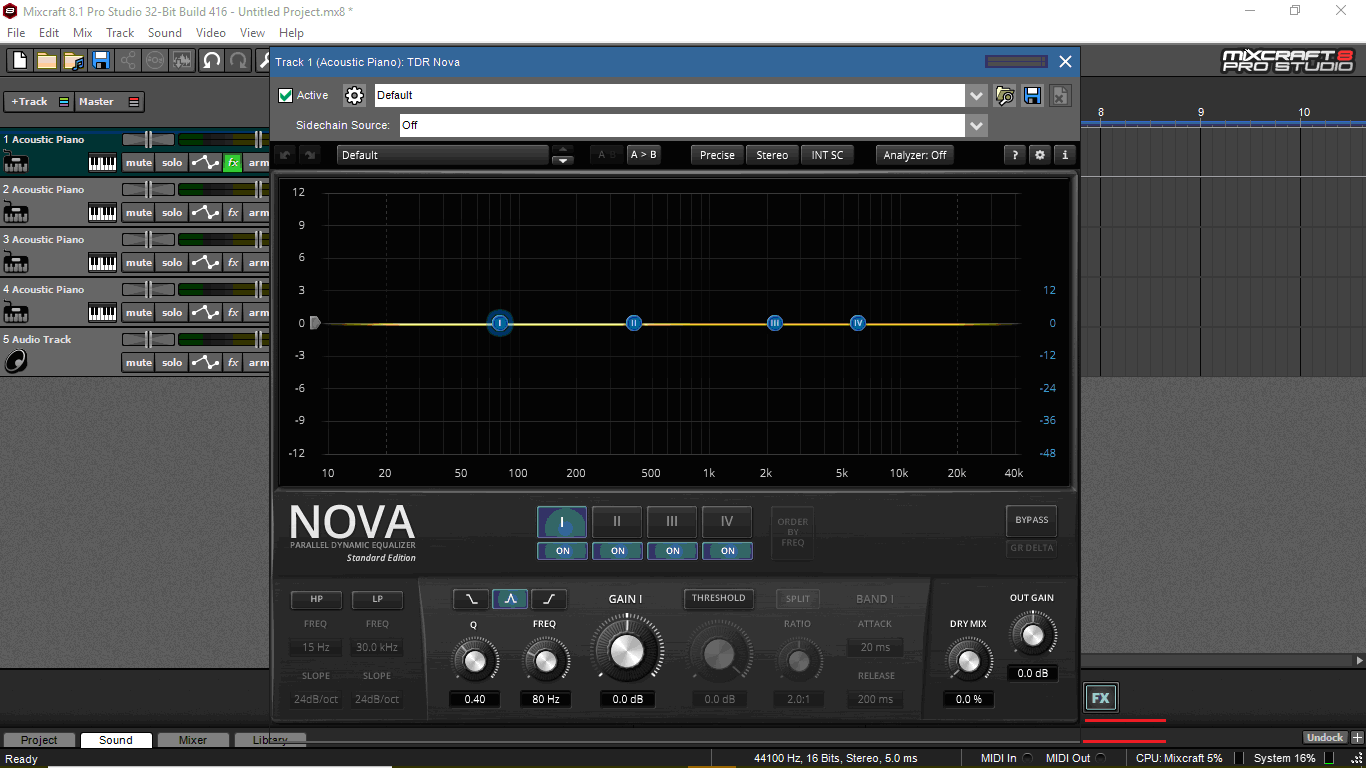
Task: Select band IV node on EQ graph
Action: coord(858,323)
